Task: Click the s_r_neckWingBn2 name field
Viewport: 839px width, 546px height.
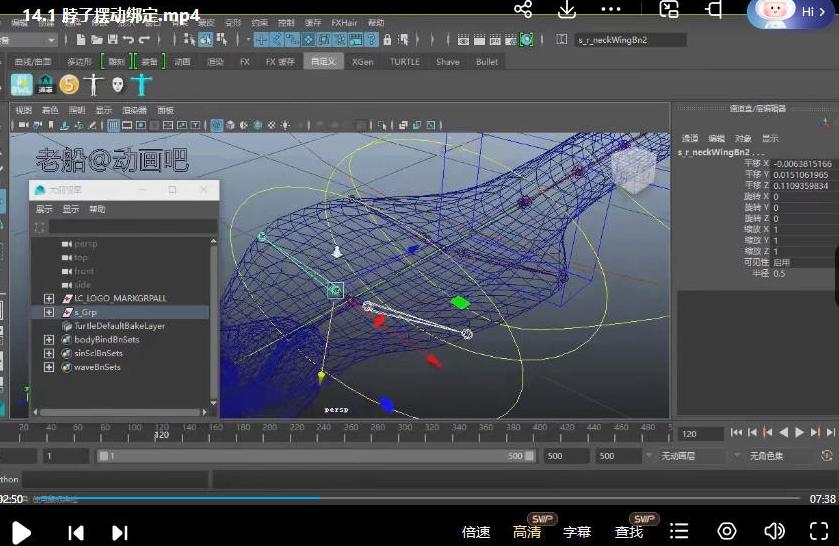Action: click(x=630, y=40)
